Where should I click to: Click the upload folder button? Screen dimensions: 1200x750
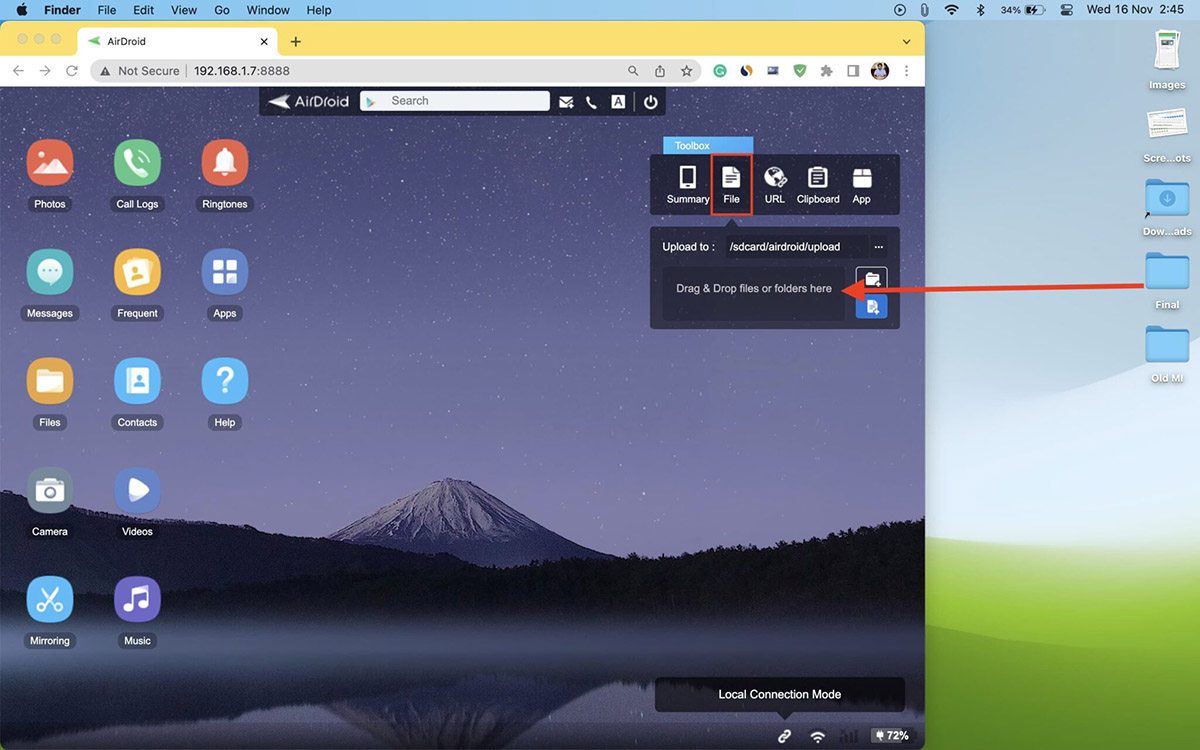tap(872, 279)
